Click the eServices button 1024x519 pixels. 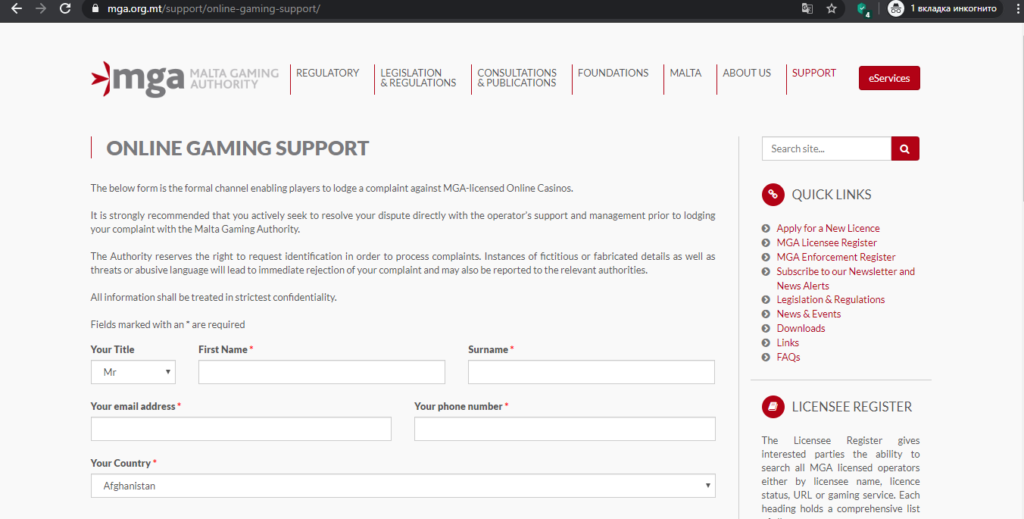[x=889, y=78]
